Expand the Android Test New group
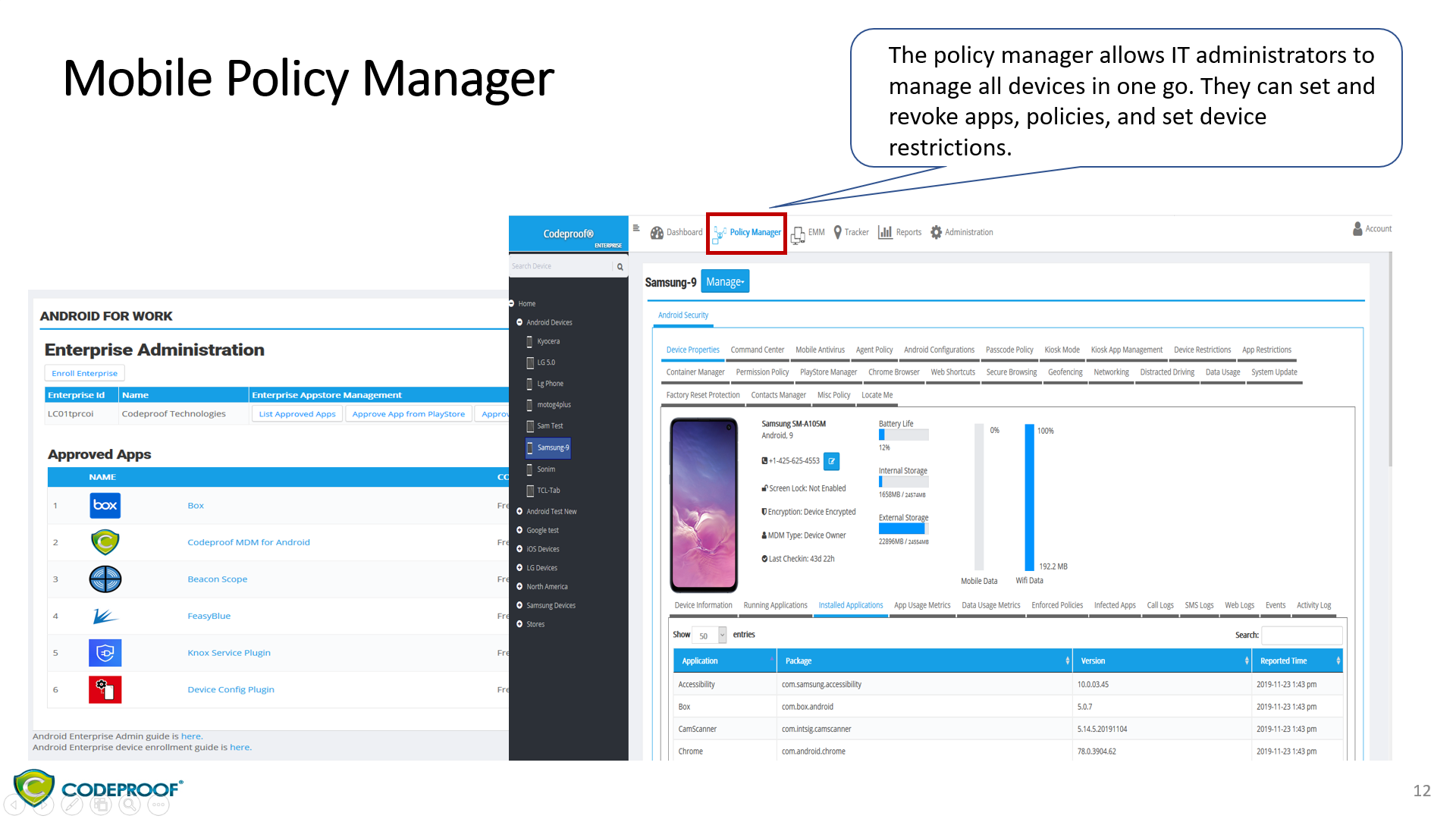1456x819 pixels. [519, 511]
